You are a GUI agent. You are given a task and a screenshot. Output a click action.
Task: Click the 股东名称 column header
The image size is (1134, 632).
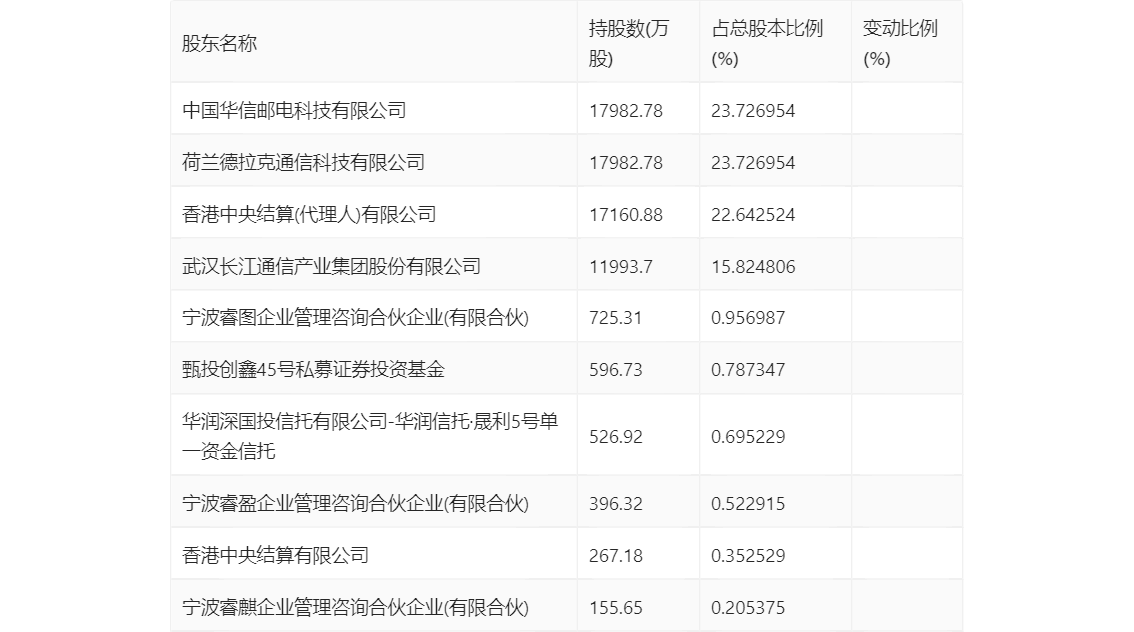[x=219, y=43]
